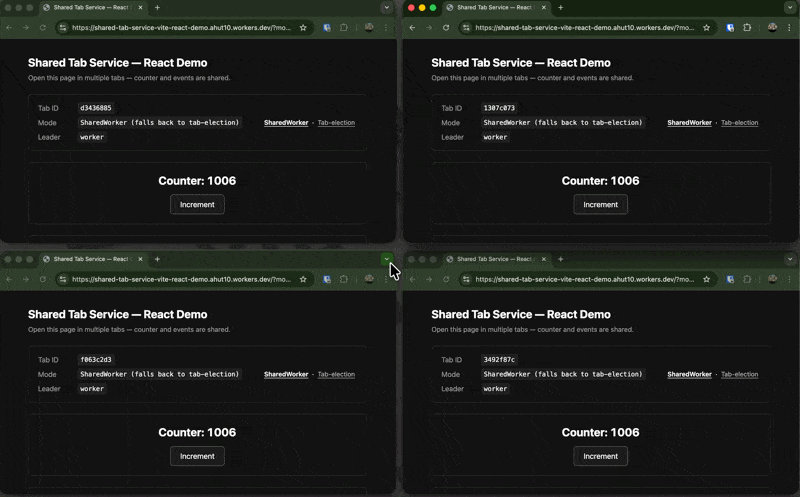Open new tab in top-left window

[x=157, y=8]
